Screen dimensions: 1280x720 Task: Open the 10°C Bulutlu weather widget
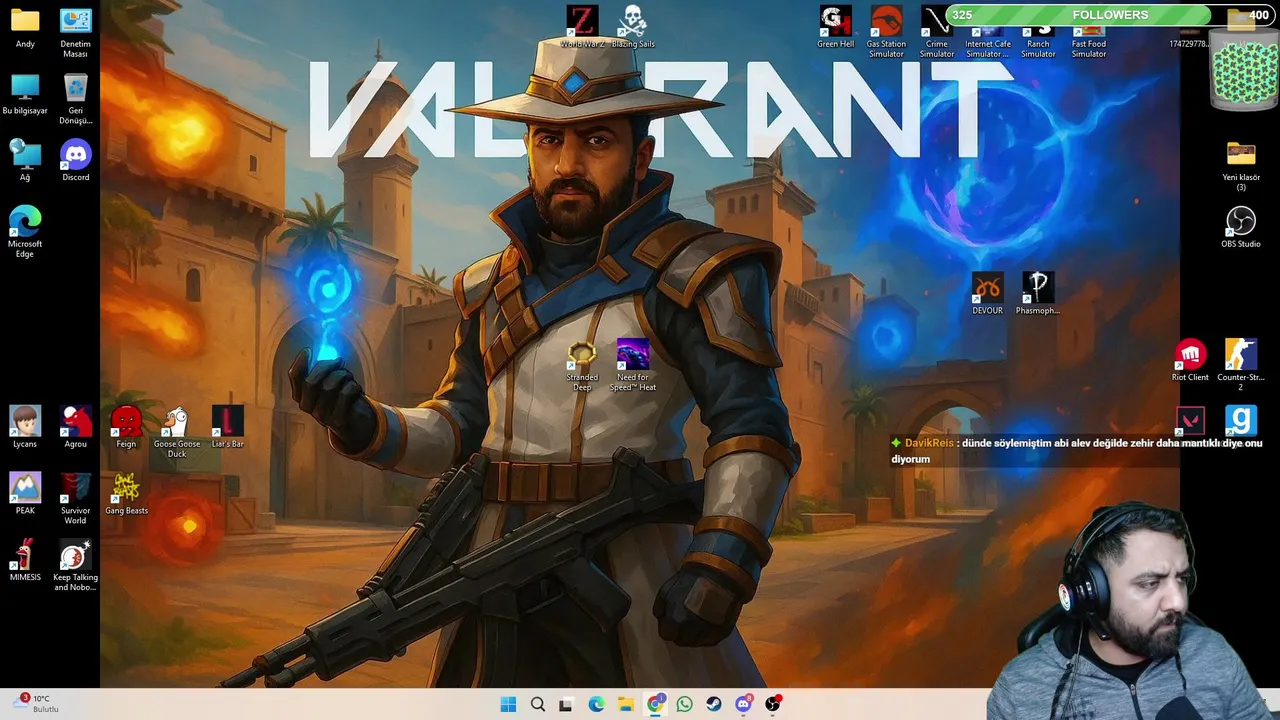[36, 704]
